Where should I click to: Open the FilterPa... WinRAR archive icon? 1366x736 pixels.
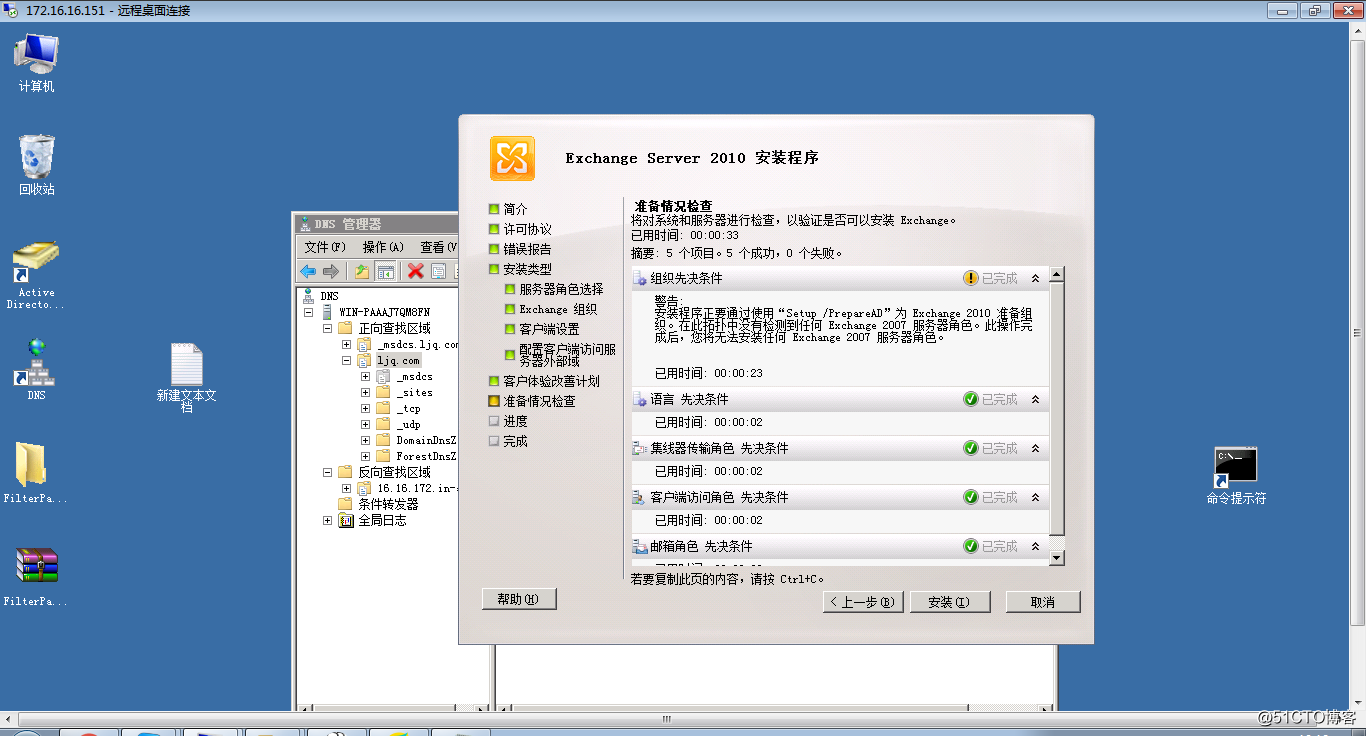pos(36,576)
